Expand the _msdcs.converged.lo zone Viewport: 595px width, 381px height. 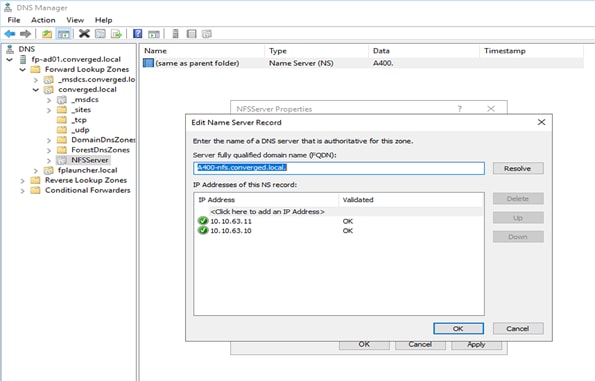pyautogui.click(x=36, y=80)
